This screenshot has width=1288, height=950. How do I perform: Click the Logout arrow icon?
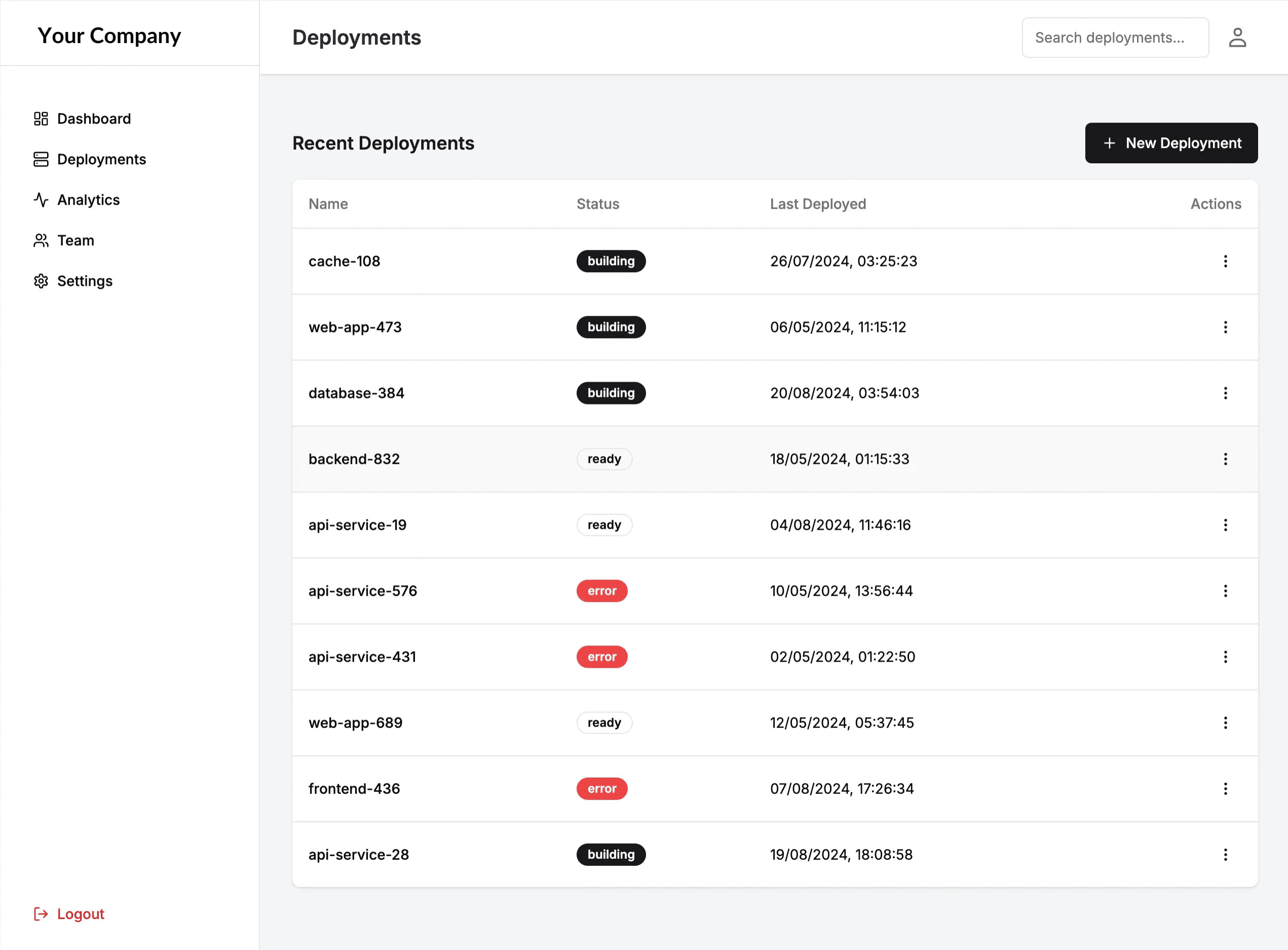41,914
